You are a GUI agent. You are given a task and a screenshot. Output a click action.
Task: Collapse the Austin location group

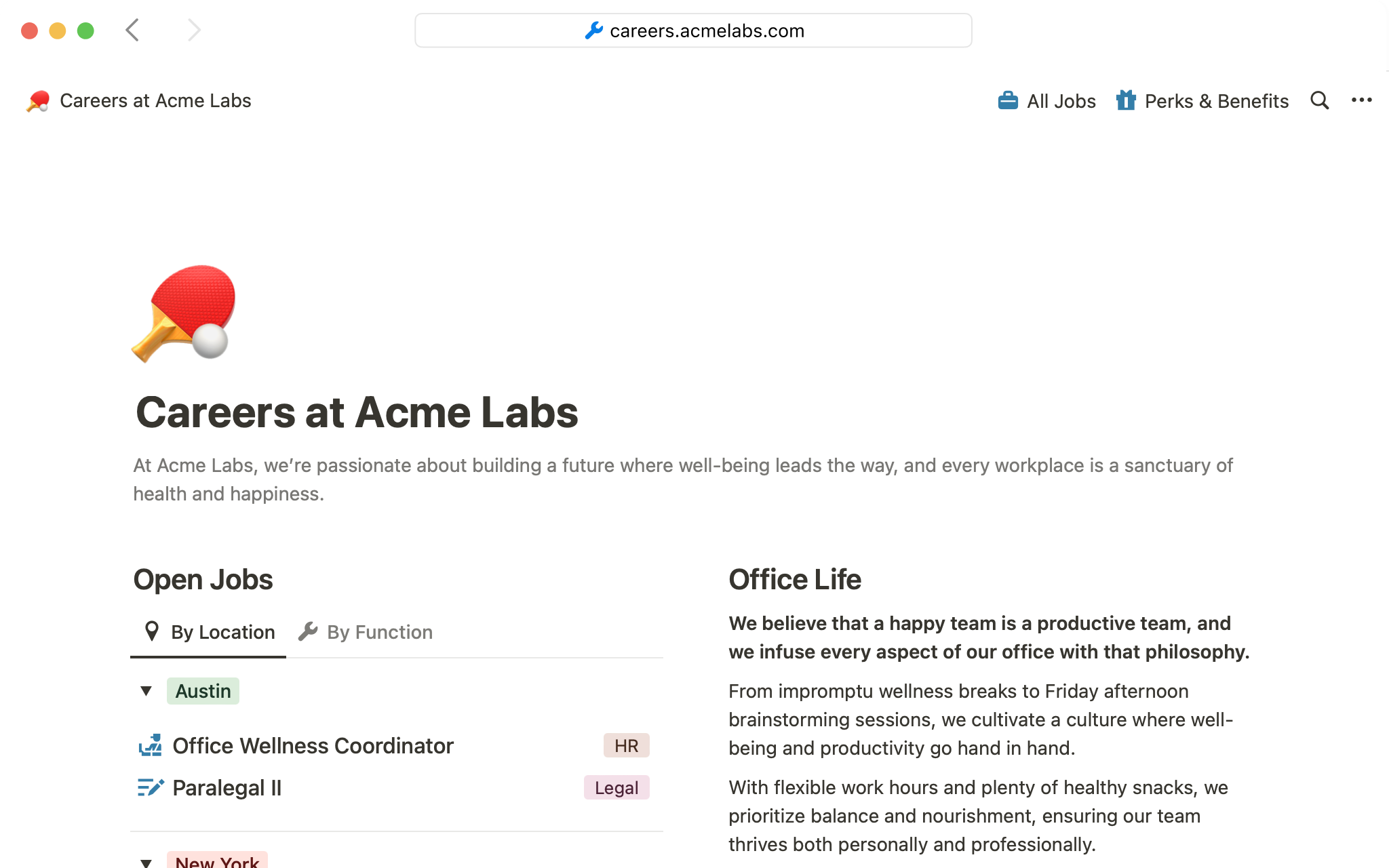146,691
